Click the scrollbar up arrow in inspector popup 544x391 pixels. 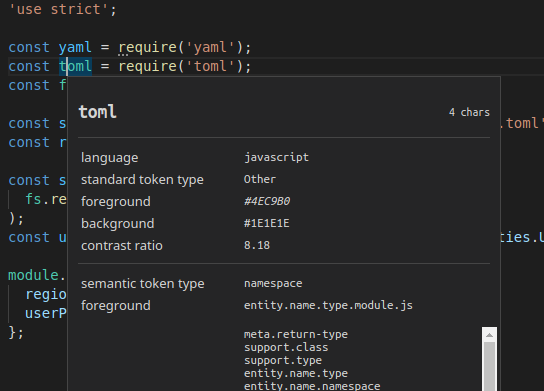click(x=490, y=335)
